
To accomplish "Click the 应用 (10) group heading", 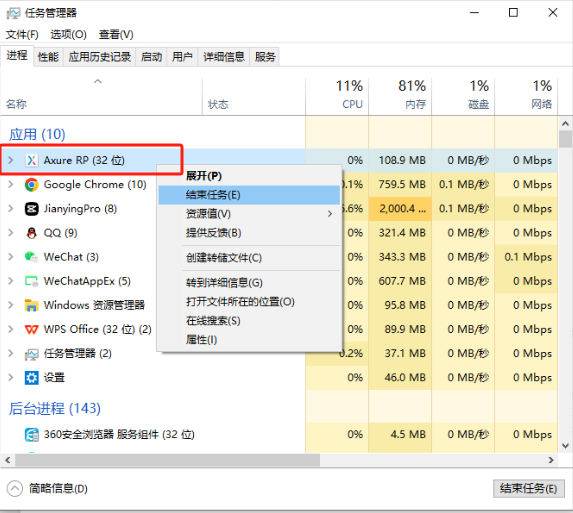I will [37, 134].
